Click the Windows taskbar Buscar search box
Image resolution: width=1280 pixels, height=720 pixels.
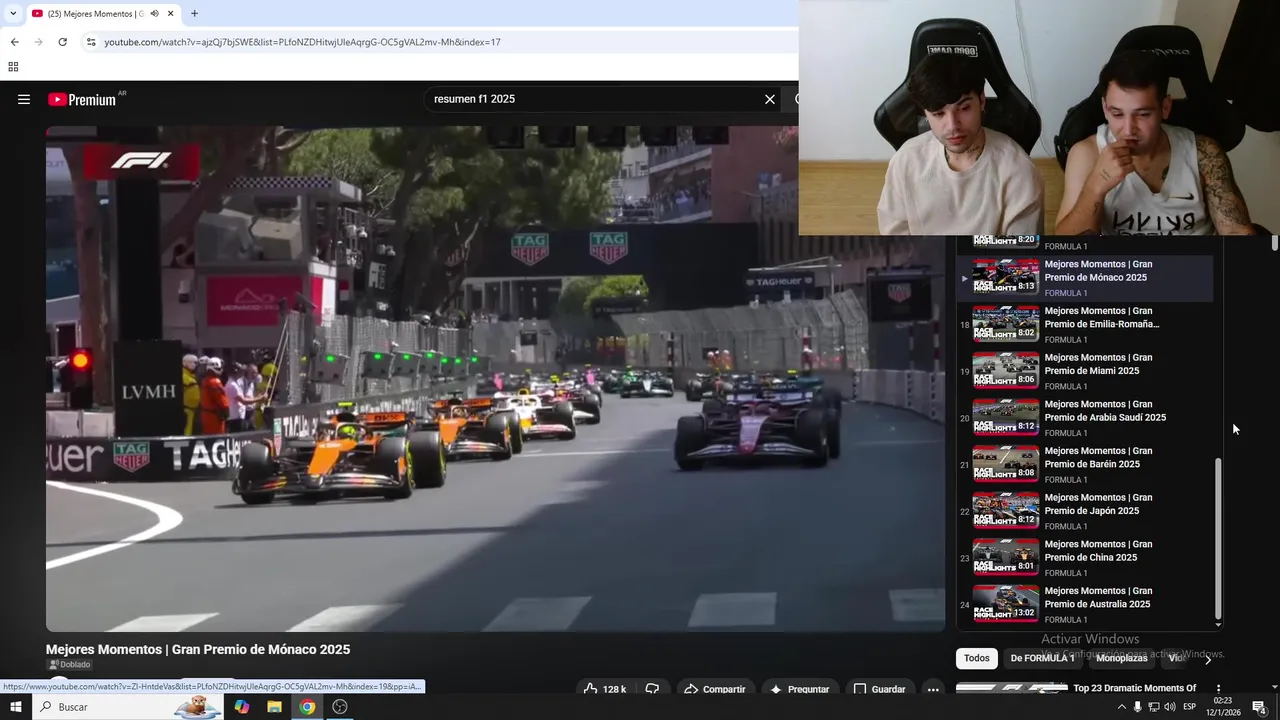(x=129, y=707)
